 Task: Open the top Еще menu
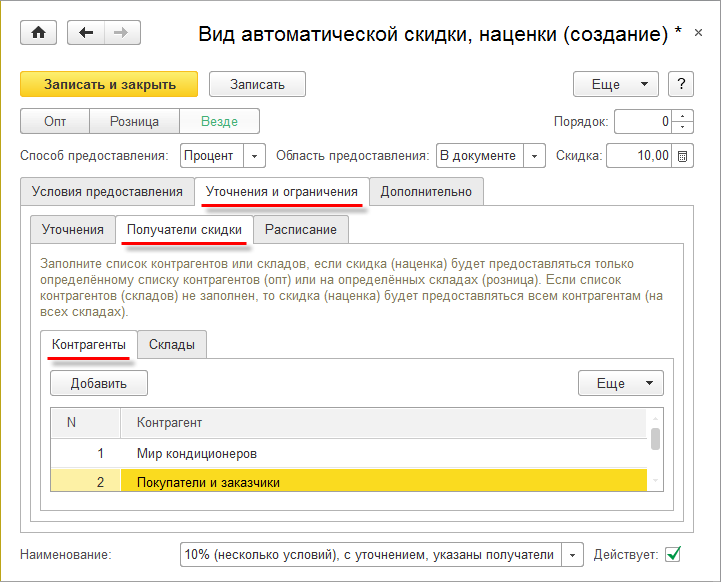(615, 84)
